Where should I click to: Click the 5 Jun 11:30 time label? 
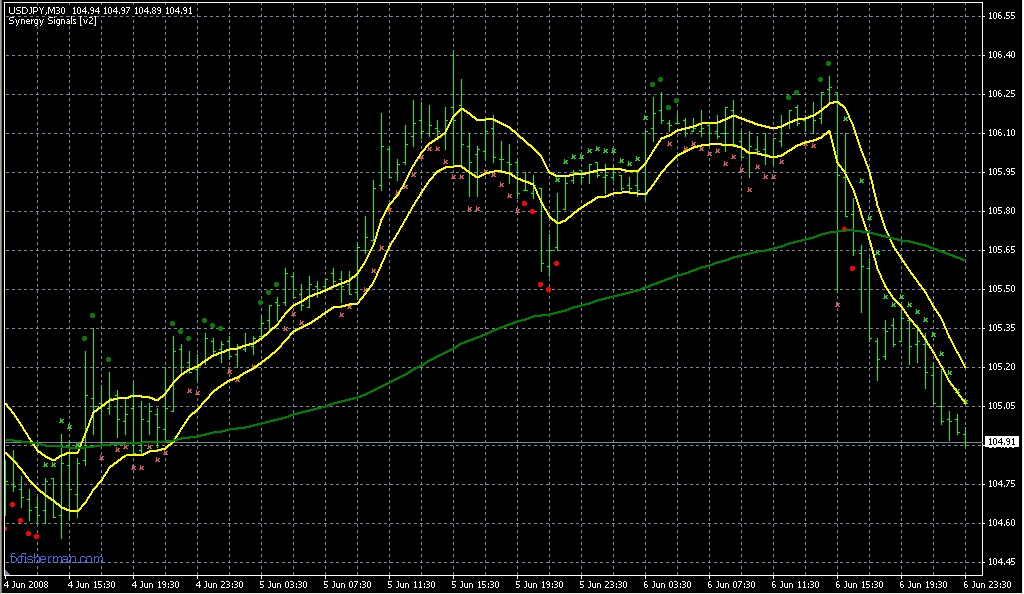412,584
